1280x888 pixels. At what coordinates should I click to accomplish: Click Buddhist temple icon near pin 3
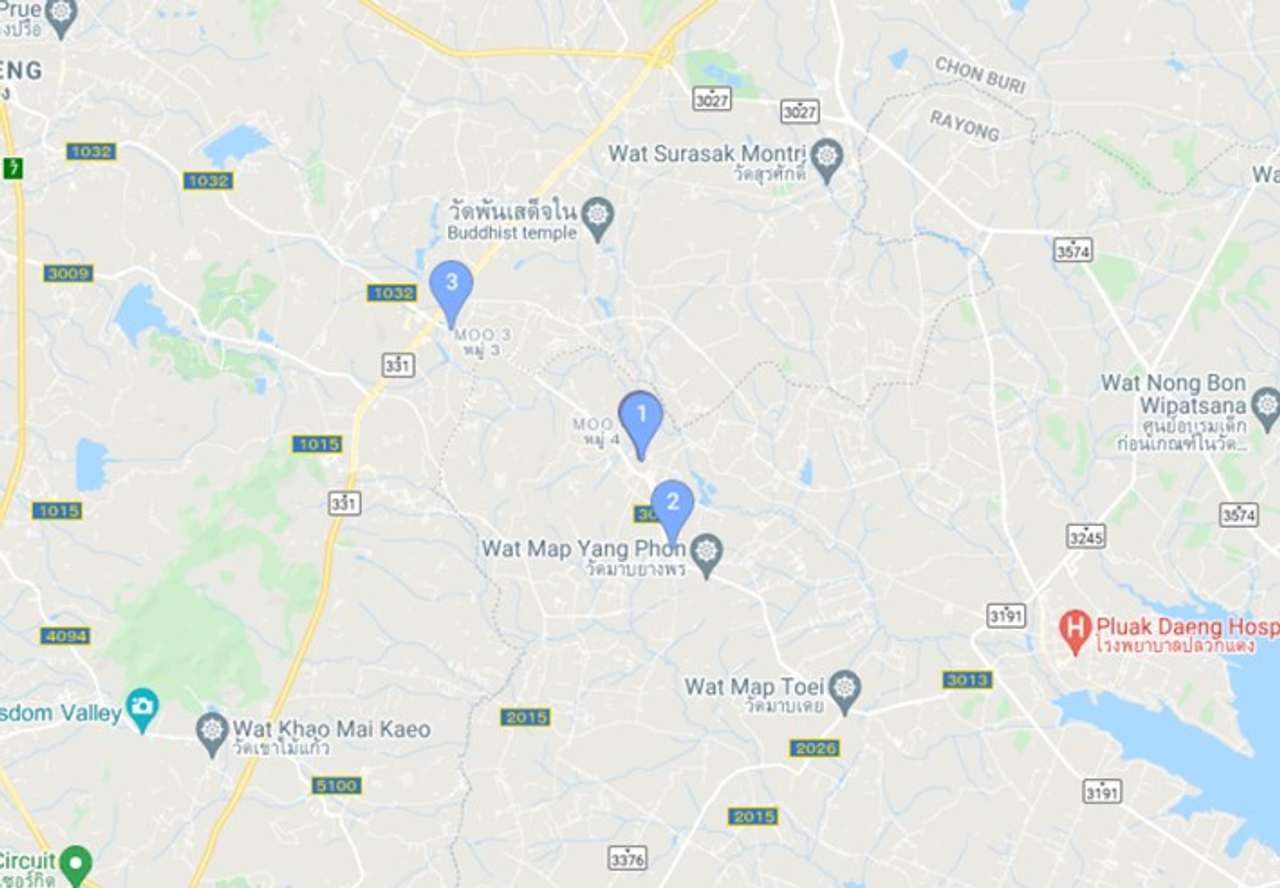click(597, 219)
